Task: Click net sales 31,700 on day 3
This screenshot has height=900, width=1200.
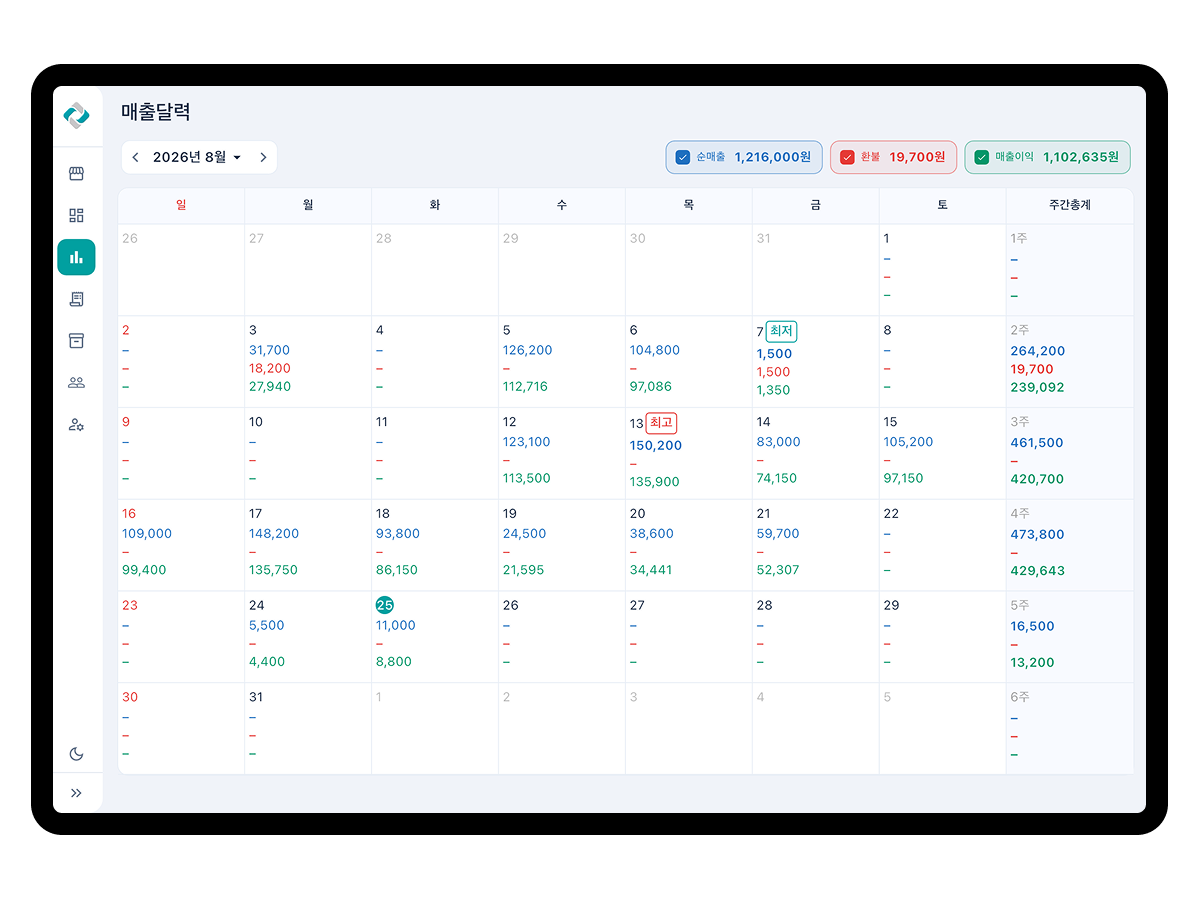Action: coord(269,350)
